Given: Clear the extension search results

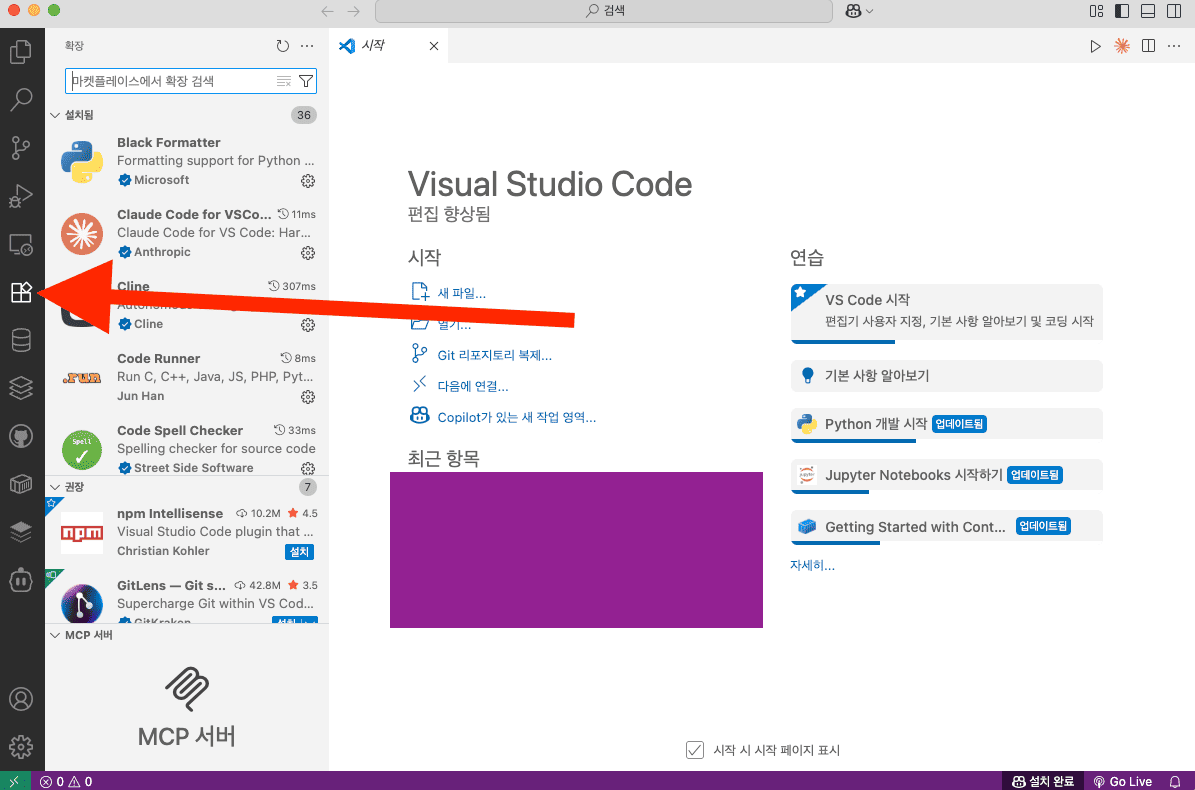Looking at the screenshot, I should [284, 82].
